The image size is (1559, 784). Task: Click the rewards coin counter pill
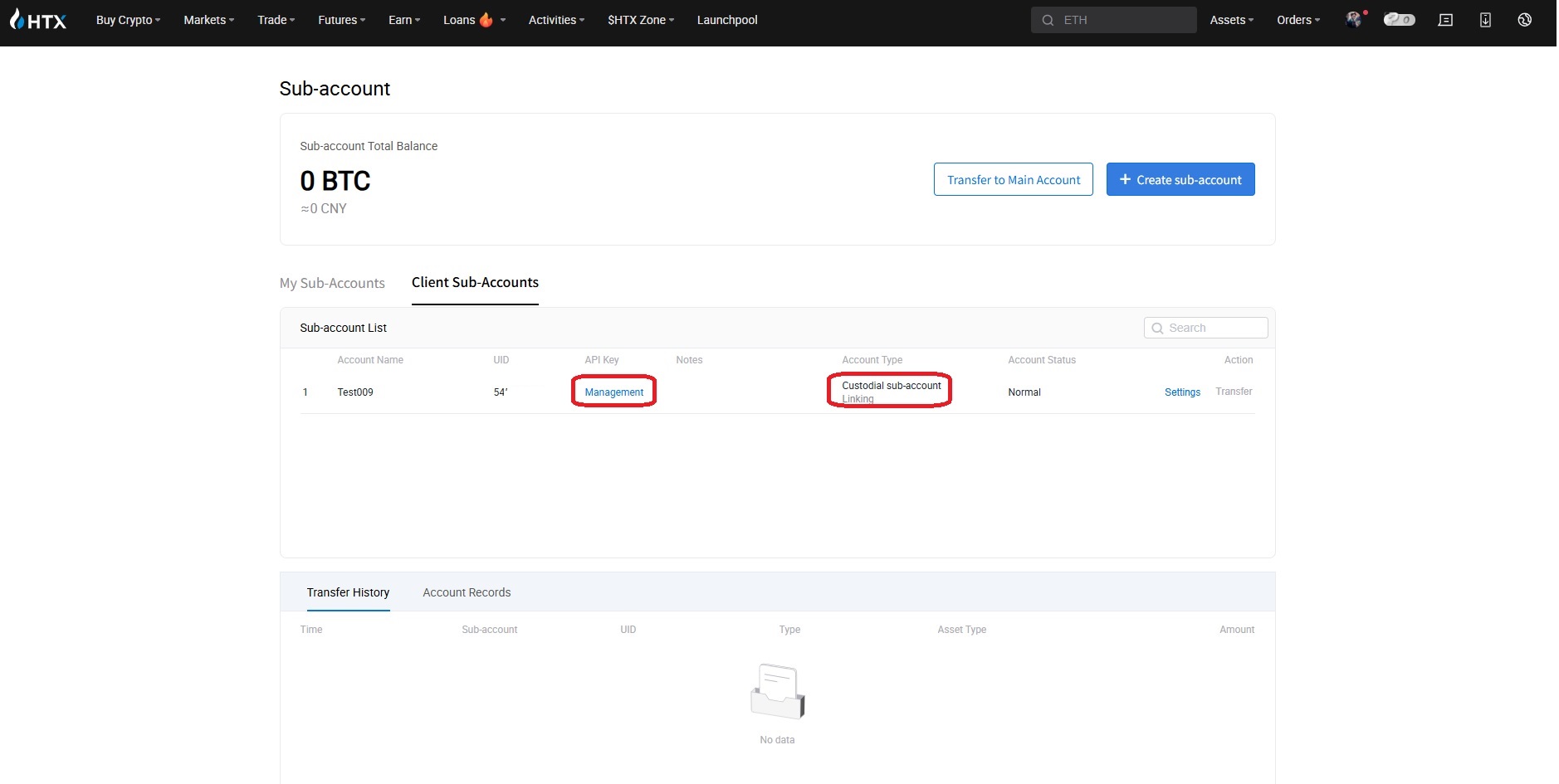(1399, 20)
